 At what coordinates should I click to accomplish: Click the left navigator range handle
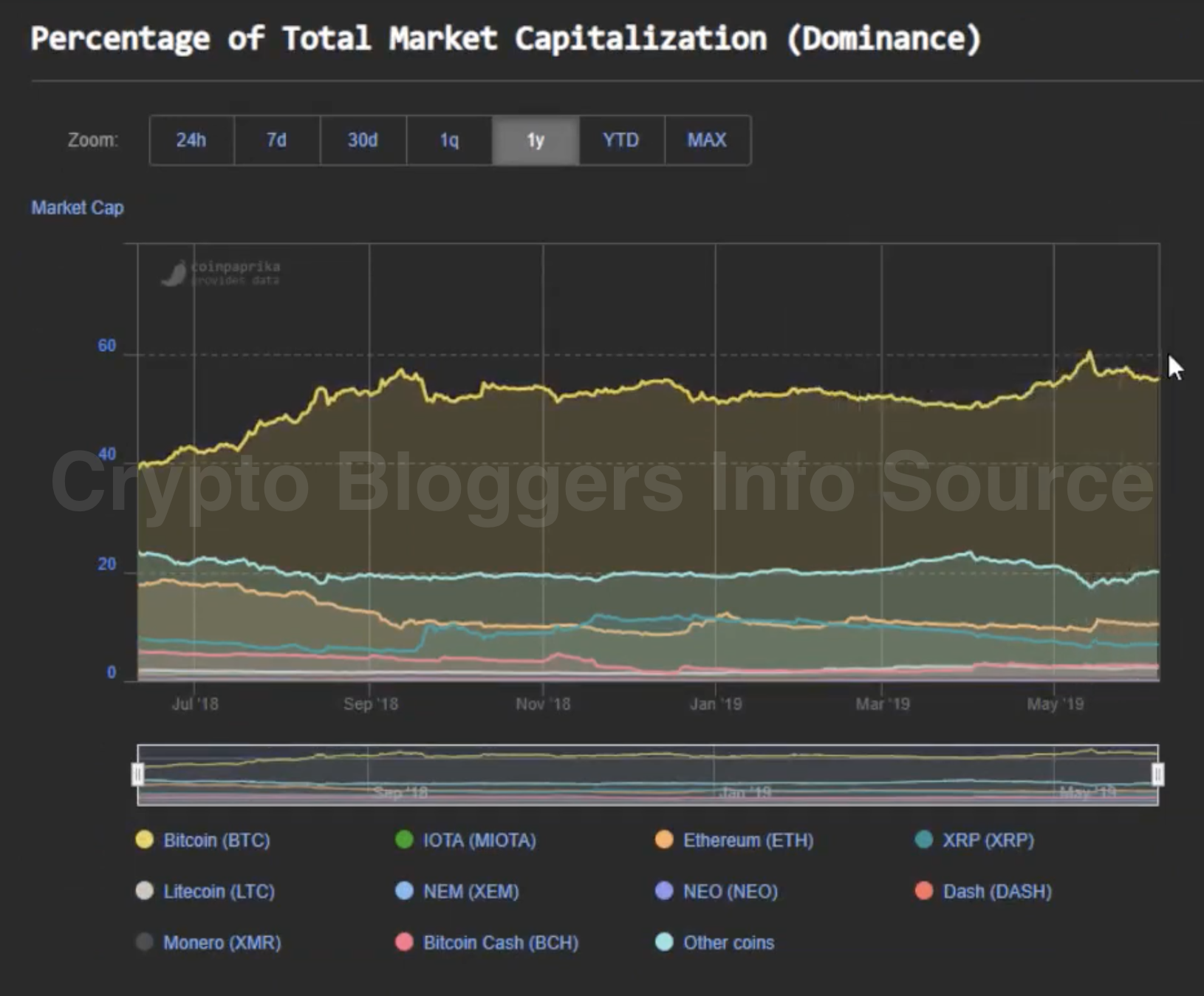tap(137, 774)
